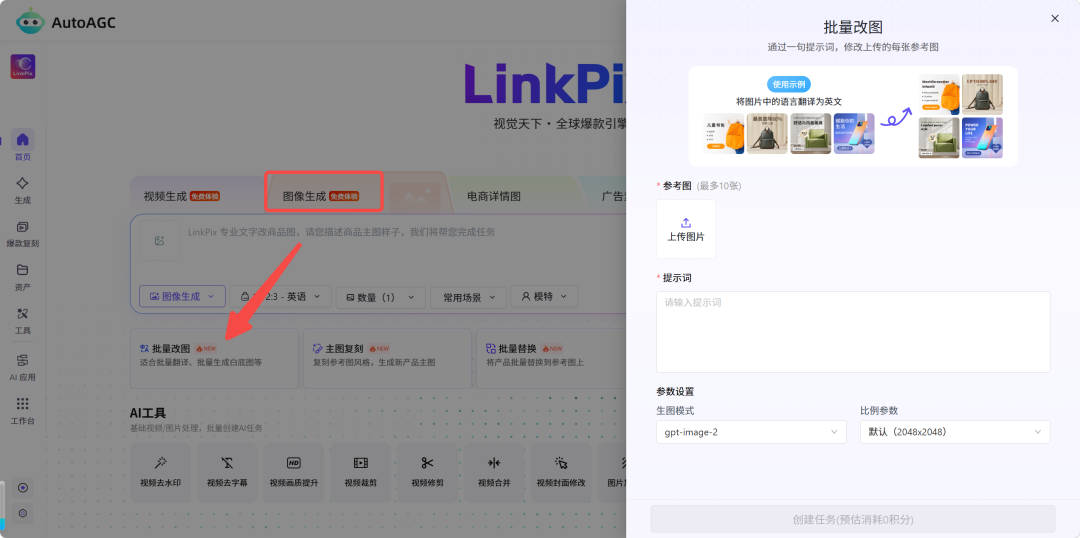Open the 图像生成 mode dropdown
The height and width of the screenshot is (538, 1080).
pyautogui.click(x=183, y=296)
